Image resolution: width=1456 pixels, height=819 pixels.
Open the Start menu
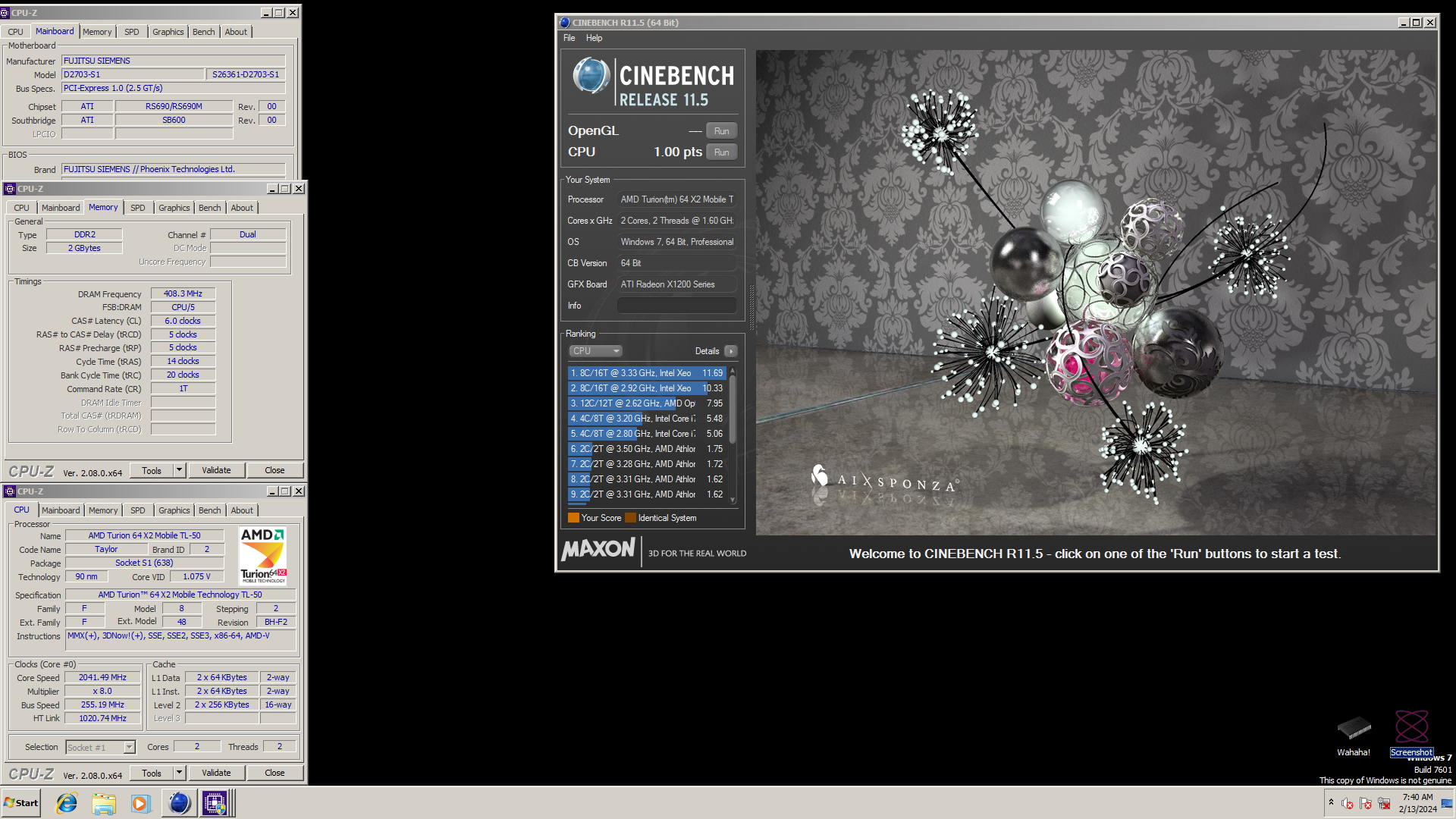pos(21,803)
